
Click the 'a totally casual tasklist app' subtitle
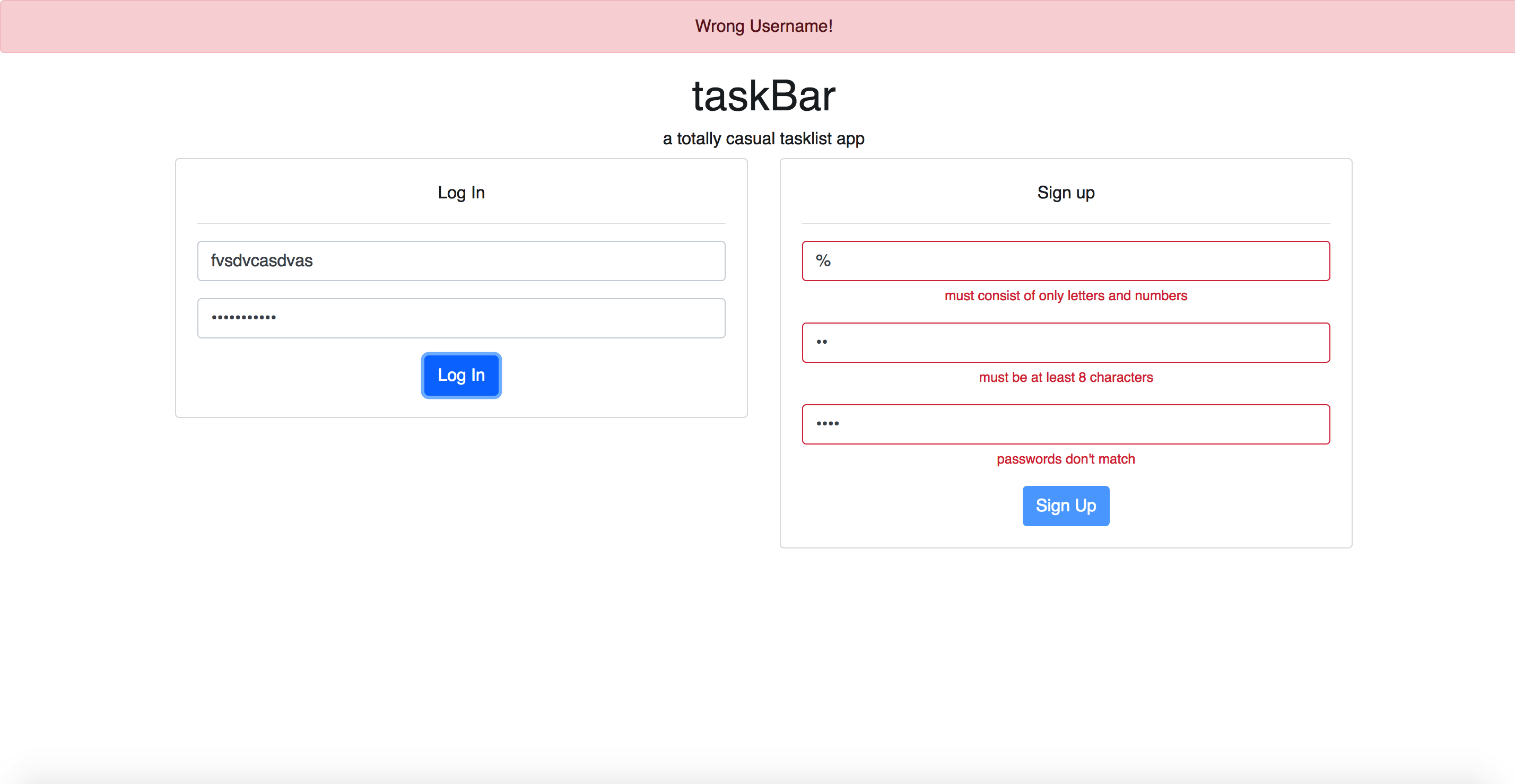click(x=763, y=139)
